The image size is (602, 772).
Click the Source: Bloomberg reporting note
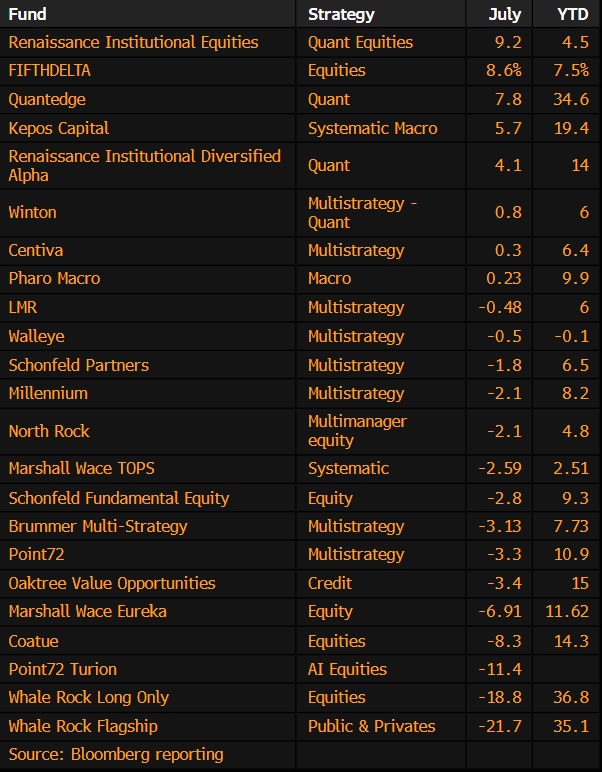click(x=116, y=755)
